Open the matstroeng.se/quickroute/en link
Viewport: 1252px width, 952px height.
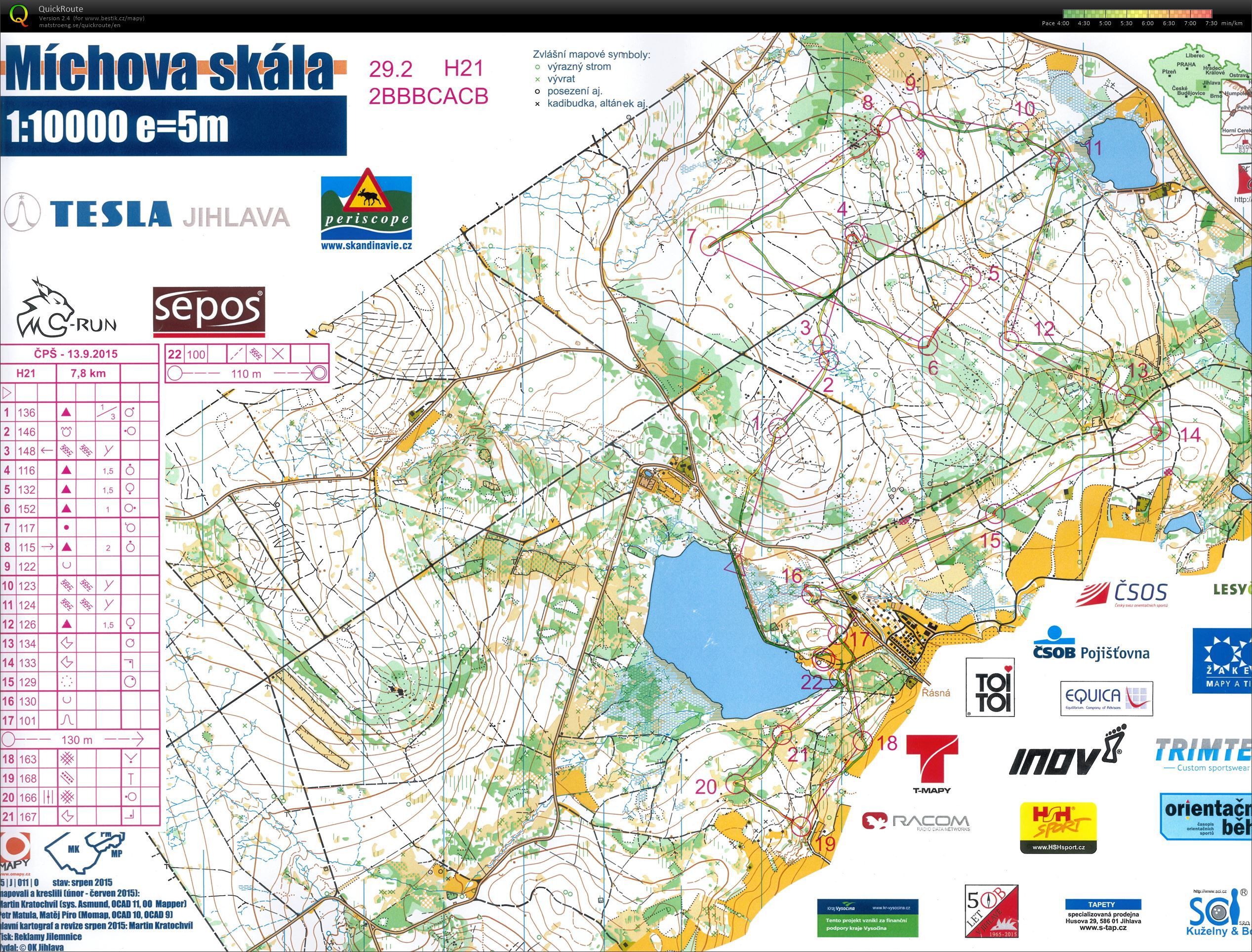coord(80,25)
